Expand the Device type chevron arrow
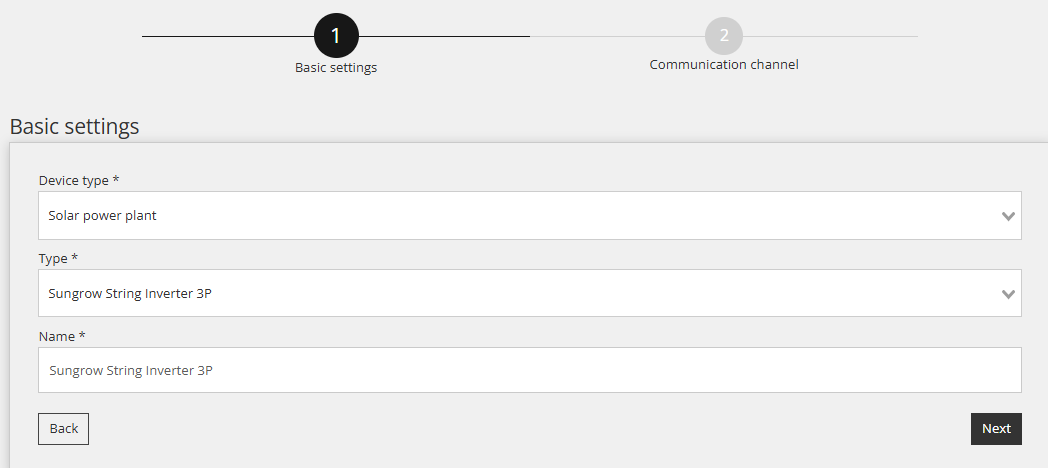1048x468 pixels. 1009,216
